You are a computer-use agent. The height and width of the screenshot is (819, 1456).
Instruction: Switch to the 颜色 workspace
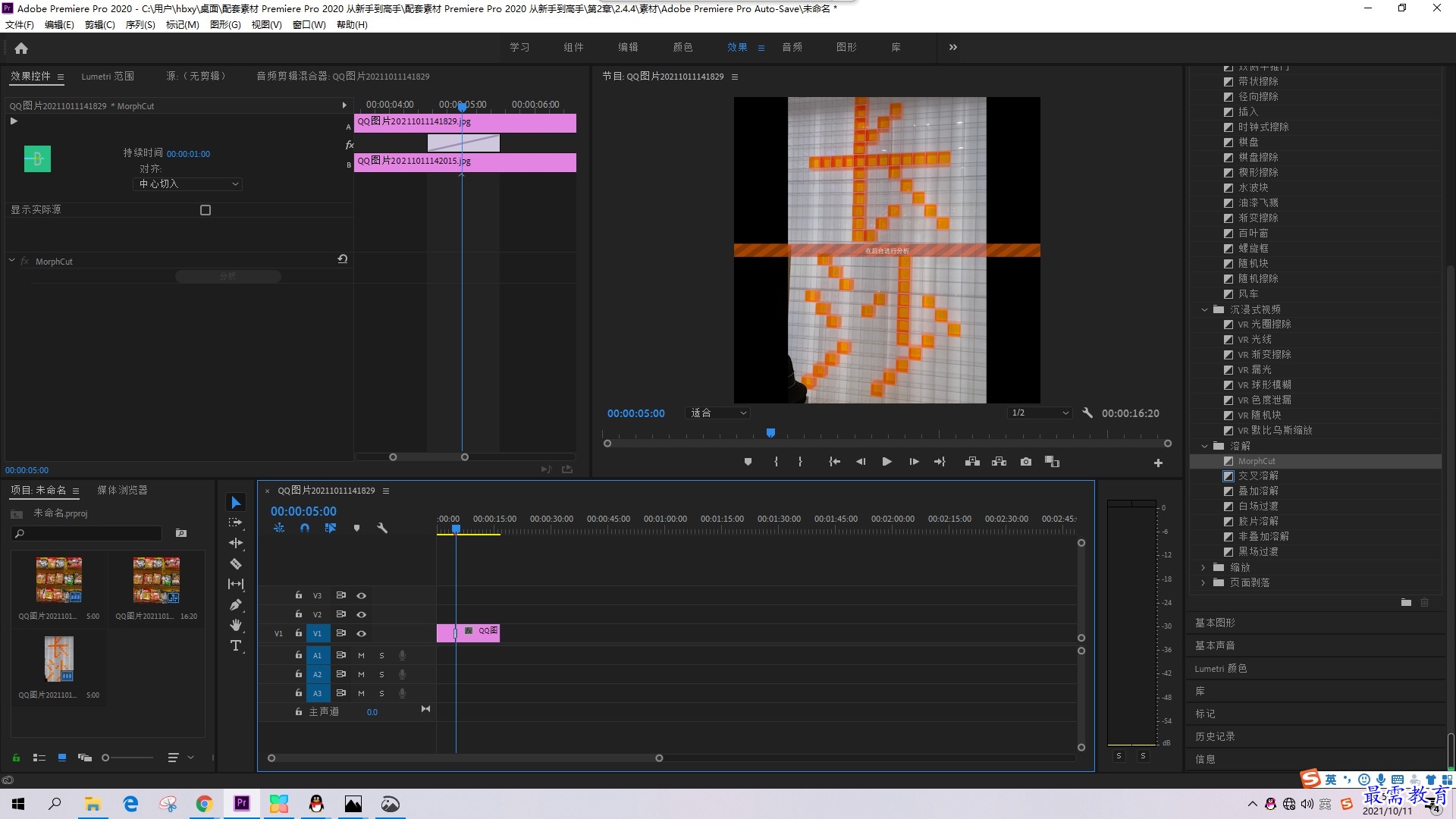click(x=682, y=47)
